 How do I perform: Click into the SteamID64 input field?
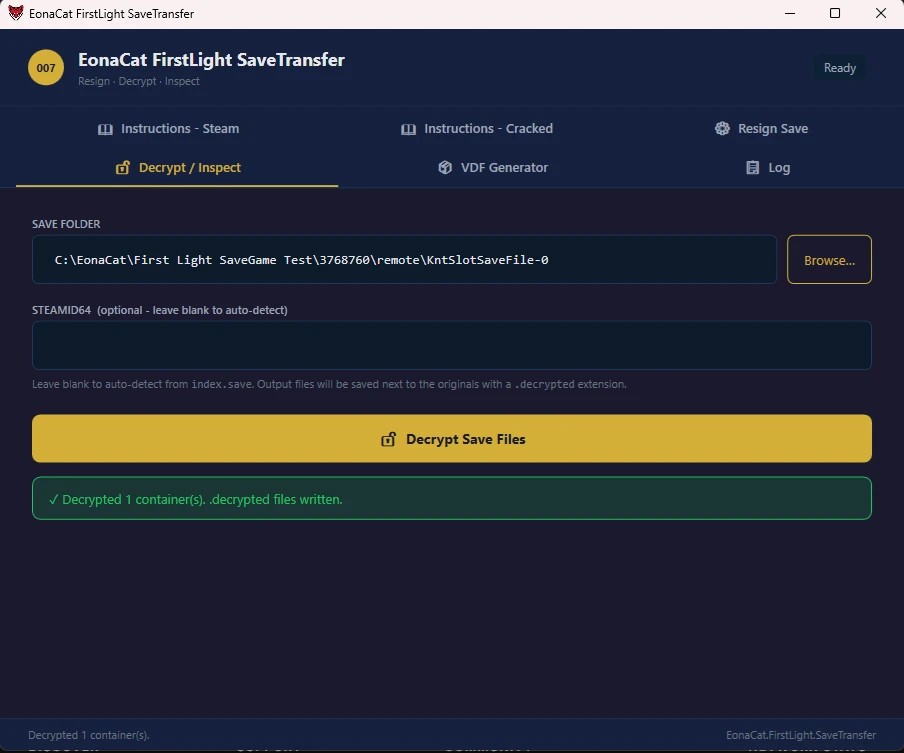point(451,345)
